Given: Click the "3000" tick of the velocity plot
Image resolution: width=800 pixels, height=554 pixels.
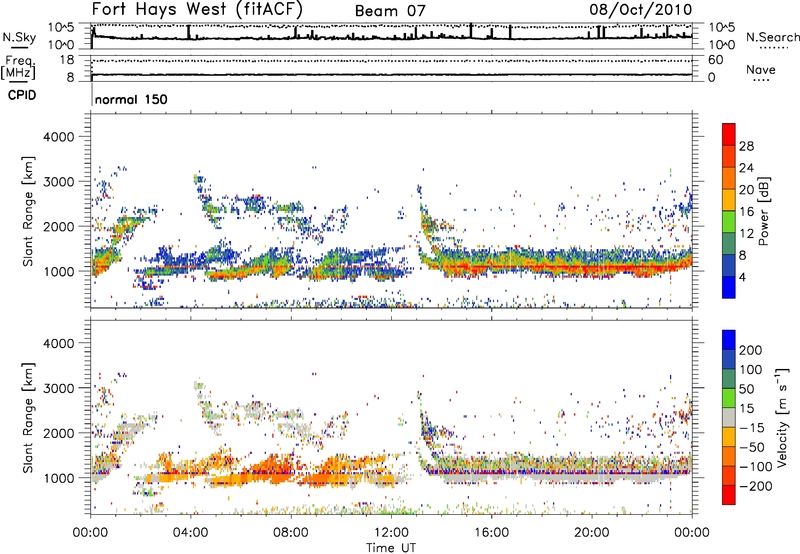Looking at the screenshot, I should point(58,388).
